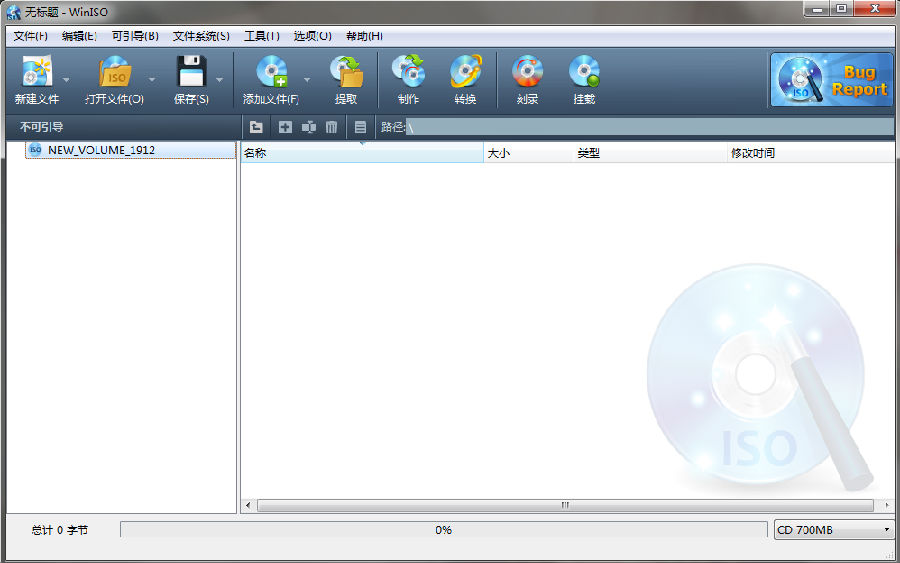The width and height of the screenshot is (900, 563).
Task: Open the 可引导(B) menu
Action: (135, 36)
